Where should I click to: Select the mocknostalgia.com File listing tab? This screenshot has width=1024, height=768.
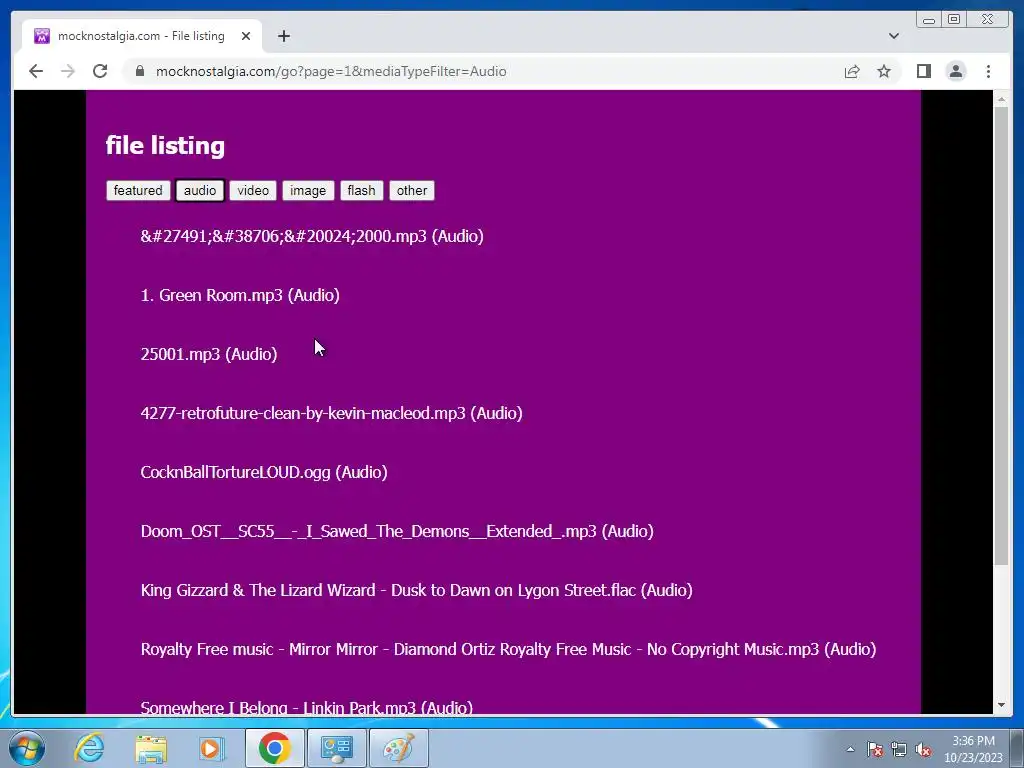point(142,36)
